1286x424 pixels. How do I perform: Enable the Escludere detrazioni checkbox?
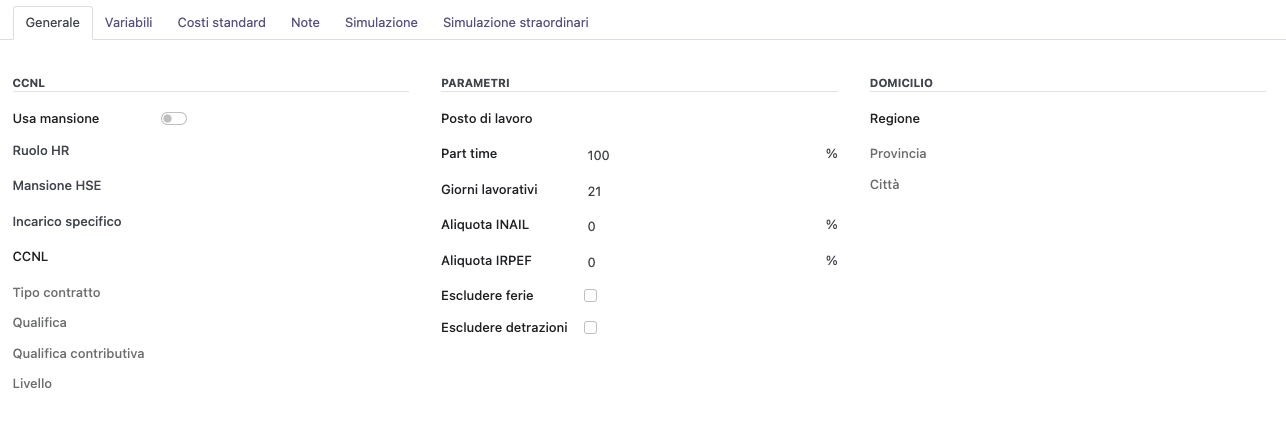click(590, 328)
